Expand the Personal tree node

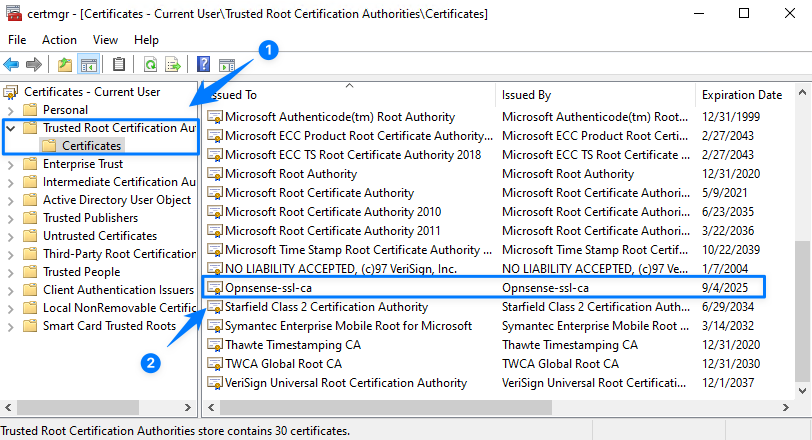[x=10, y=110]
